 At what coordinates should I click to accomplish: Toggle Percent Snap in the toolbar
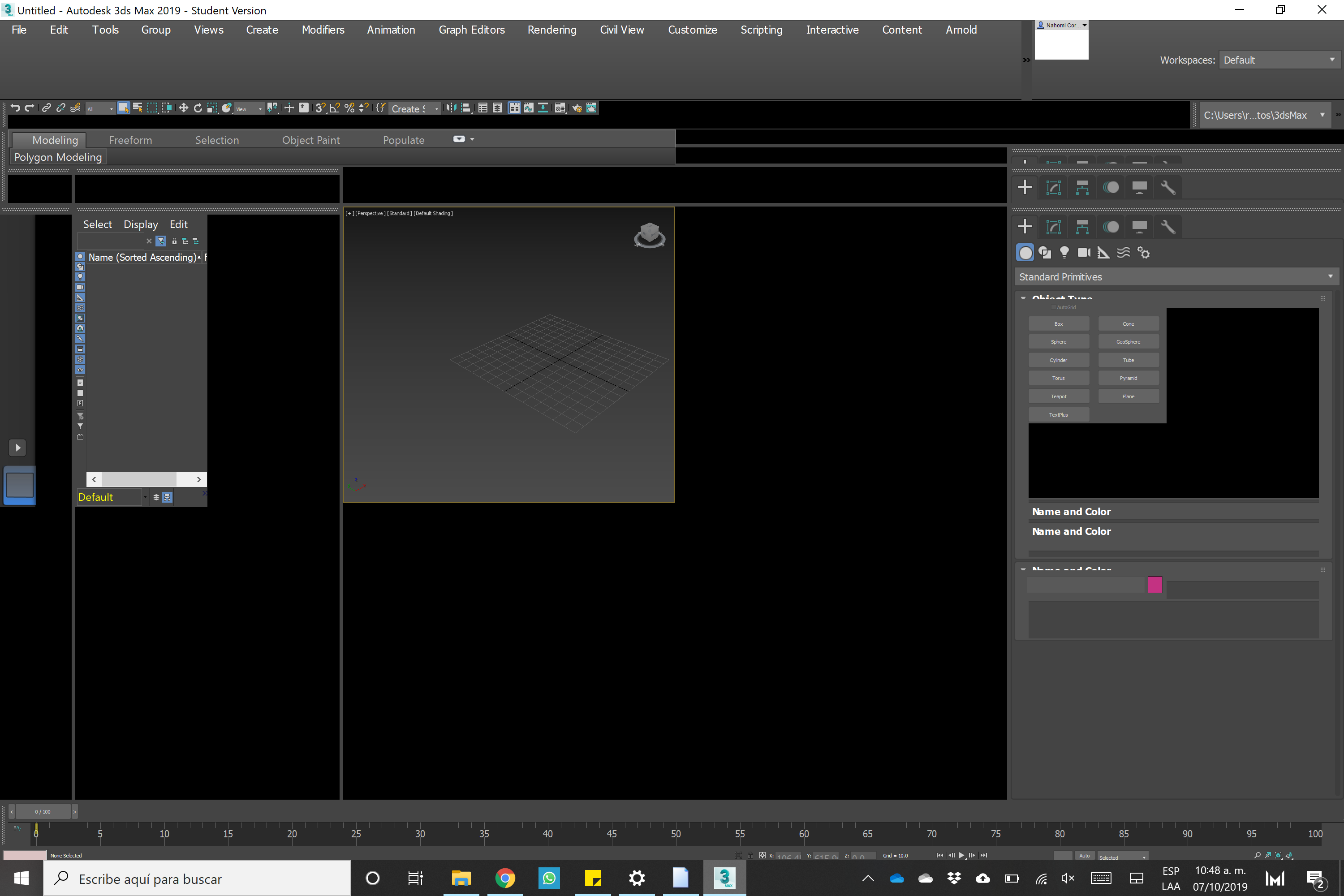point(349,108)
